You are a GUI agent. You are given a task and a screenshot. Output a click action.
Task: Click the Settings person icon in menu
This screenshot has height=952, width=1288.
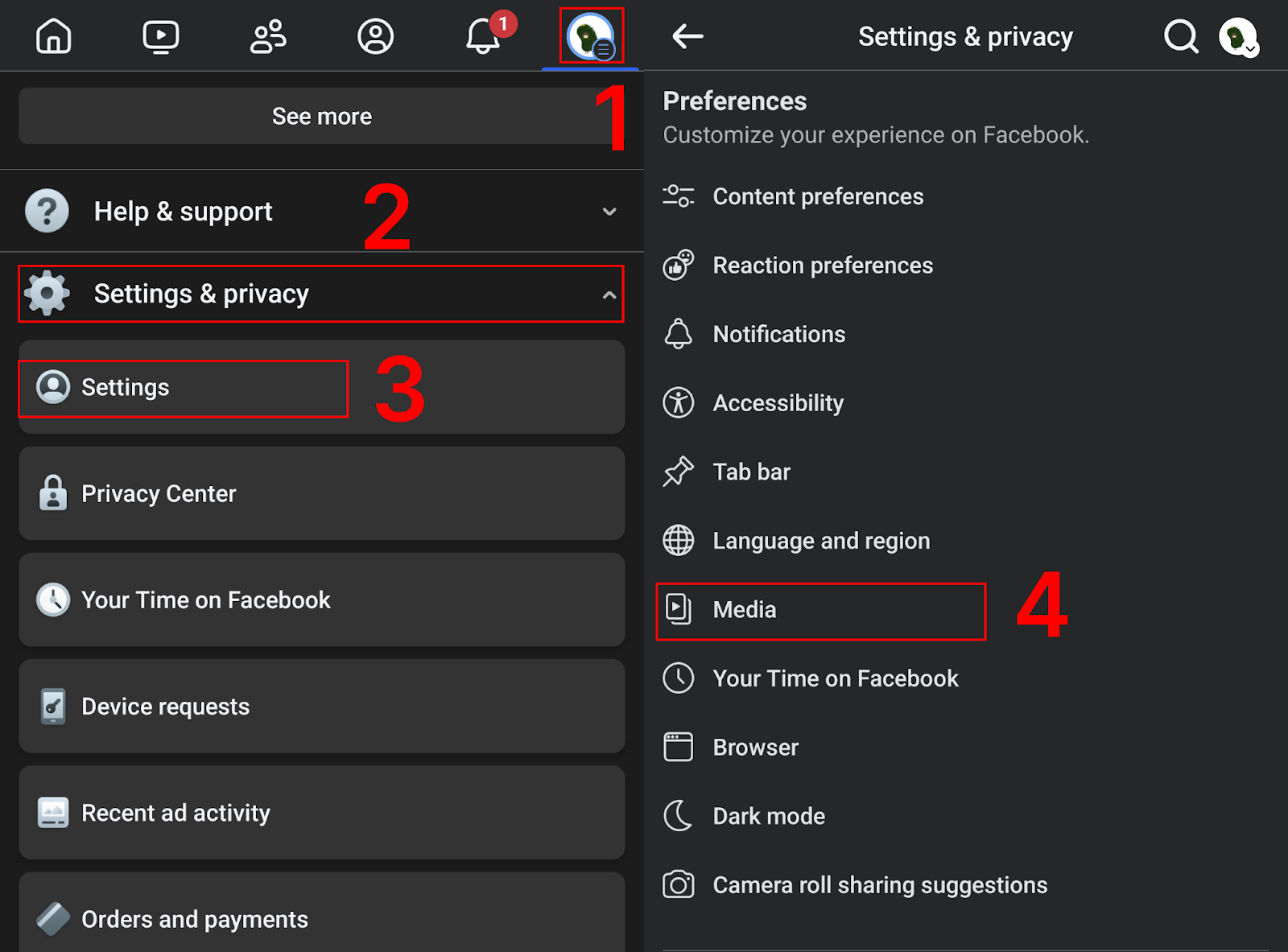click(53, 387)
